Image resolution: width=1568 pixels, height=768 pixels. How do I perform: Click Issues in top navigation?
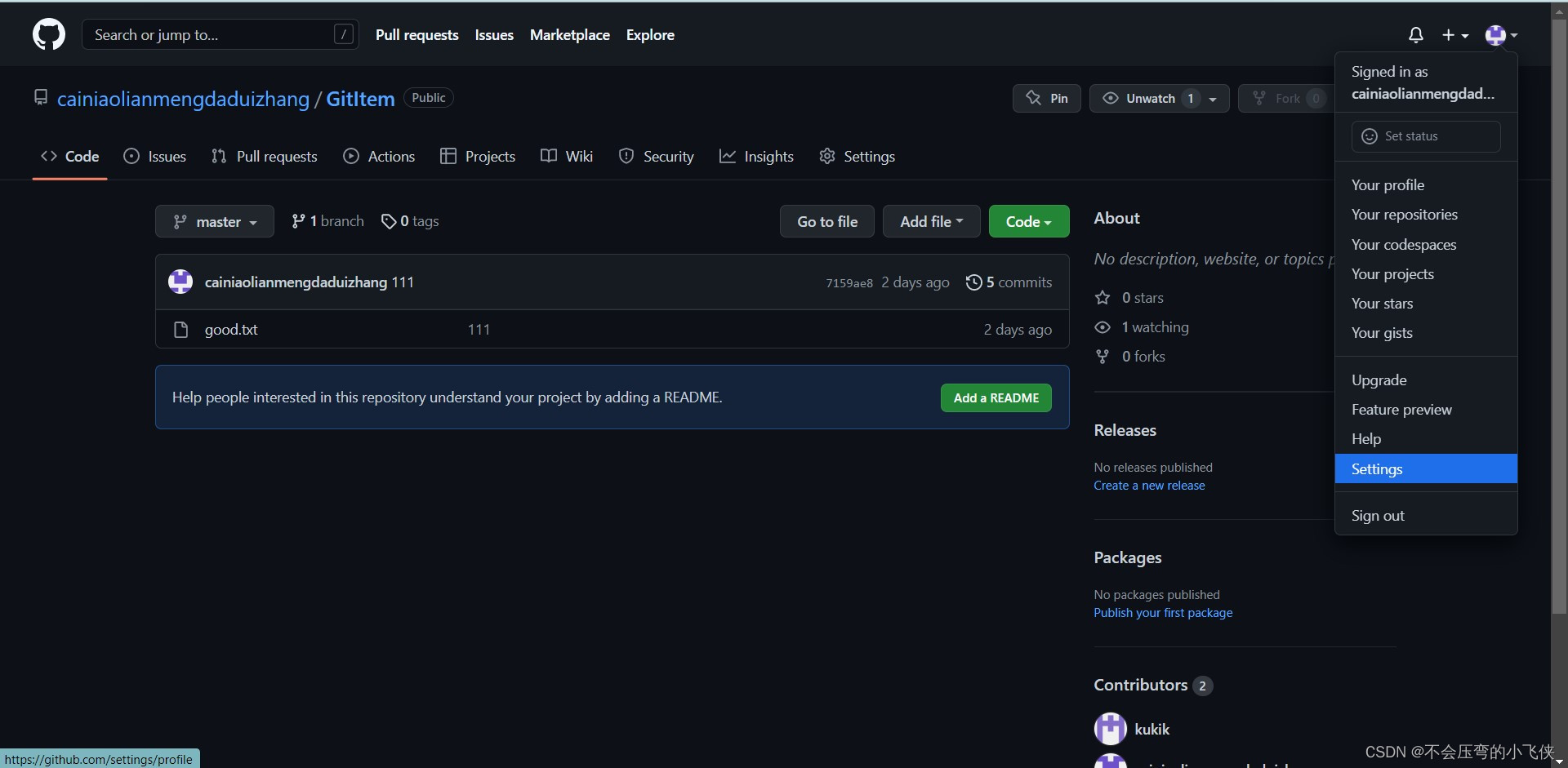pyautogui.click(x=494, y=35)
